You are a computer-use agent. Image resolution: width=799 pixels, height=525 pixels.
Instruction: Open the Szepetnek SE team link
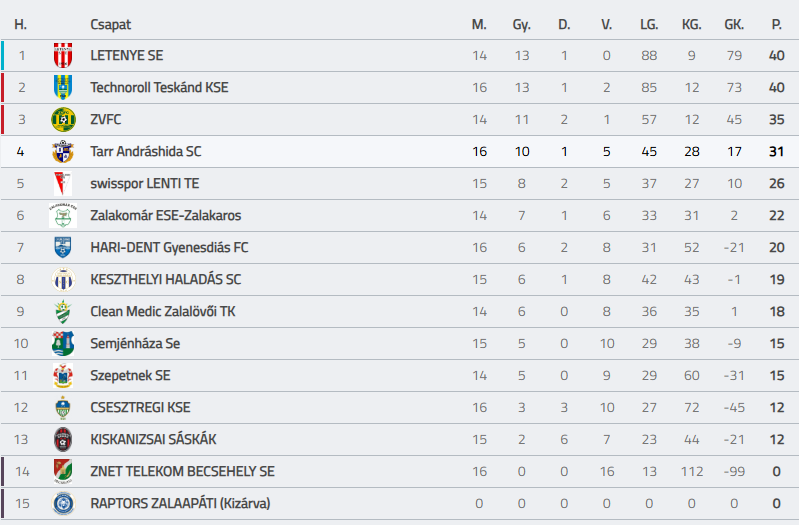[130, 376]
